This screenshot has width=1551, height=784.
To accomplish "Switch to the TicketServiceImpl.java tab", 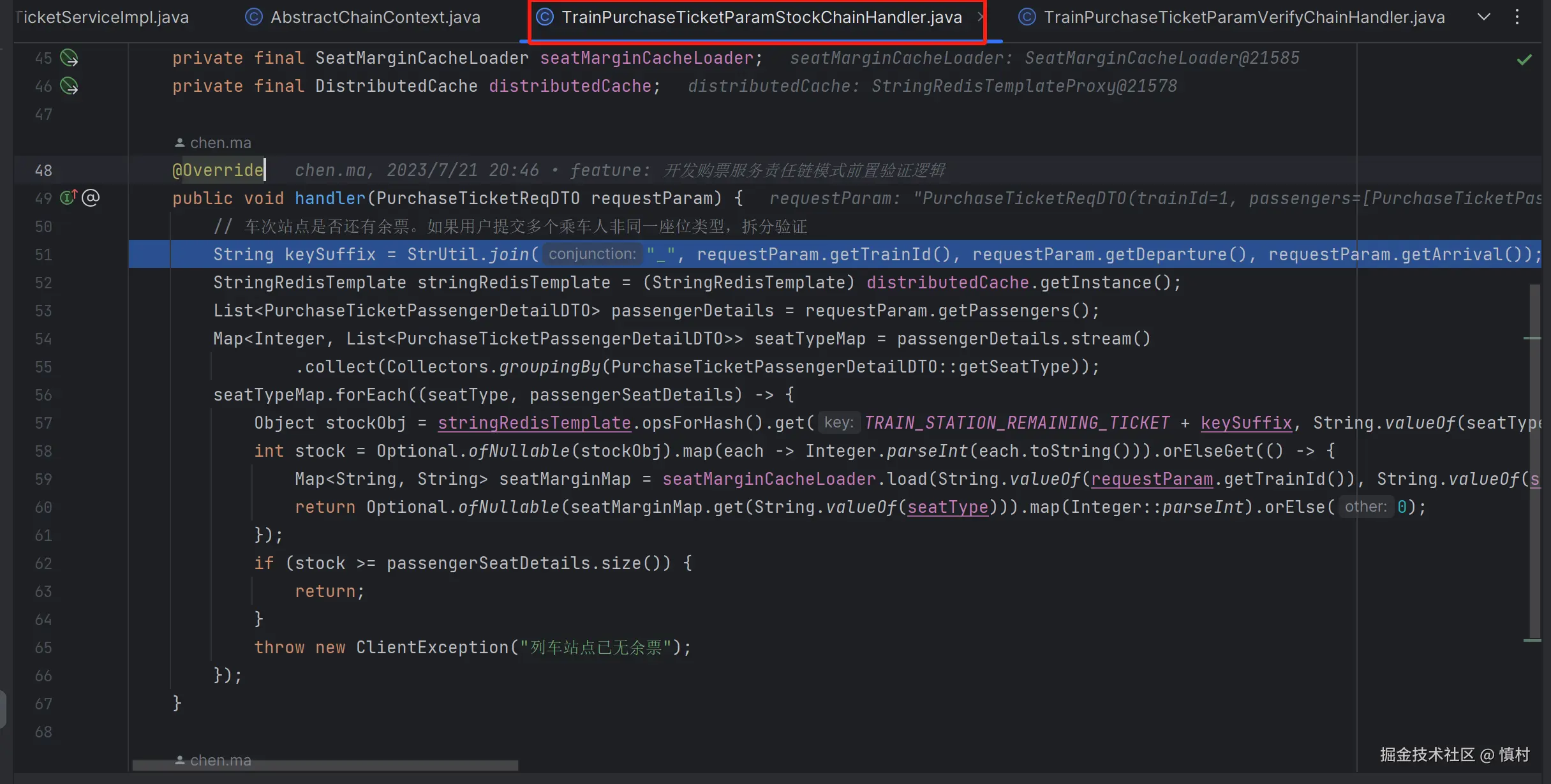I will coord(102,17).
